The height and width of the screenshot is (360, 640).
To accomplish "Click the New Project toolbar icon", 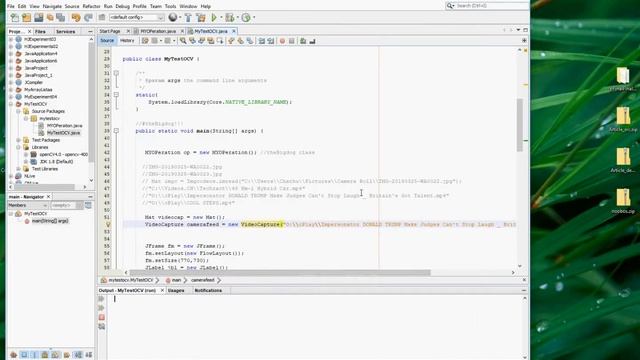I will [x=27, y=18].
